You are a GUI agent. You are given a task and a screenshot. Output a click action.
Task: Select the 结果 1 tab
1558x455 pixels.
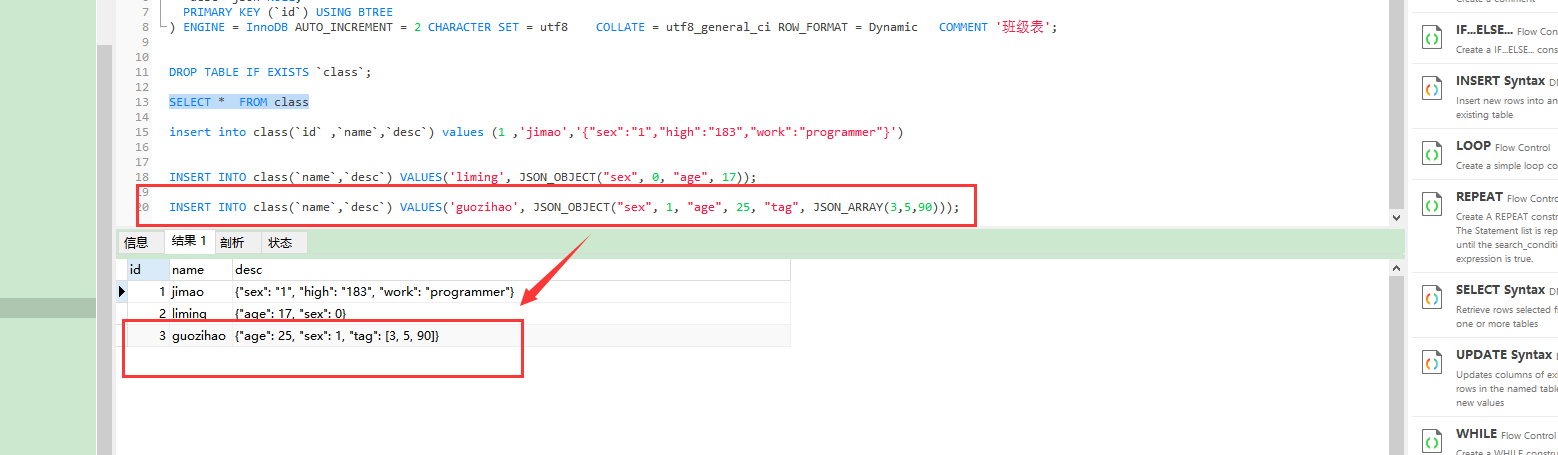point(188,241)
